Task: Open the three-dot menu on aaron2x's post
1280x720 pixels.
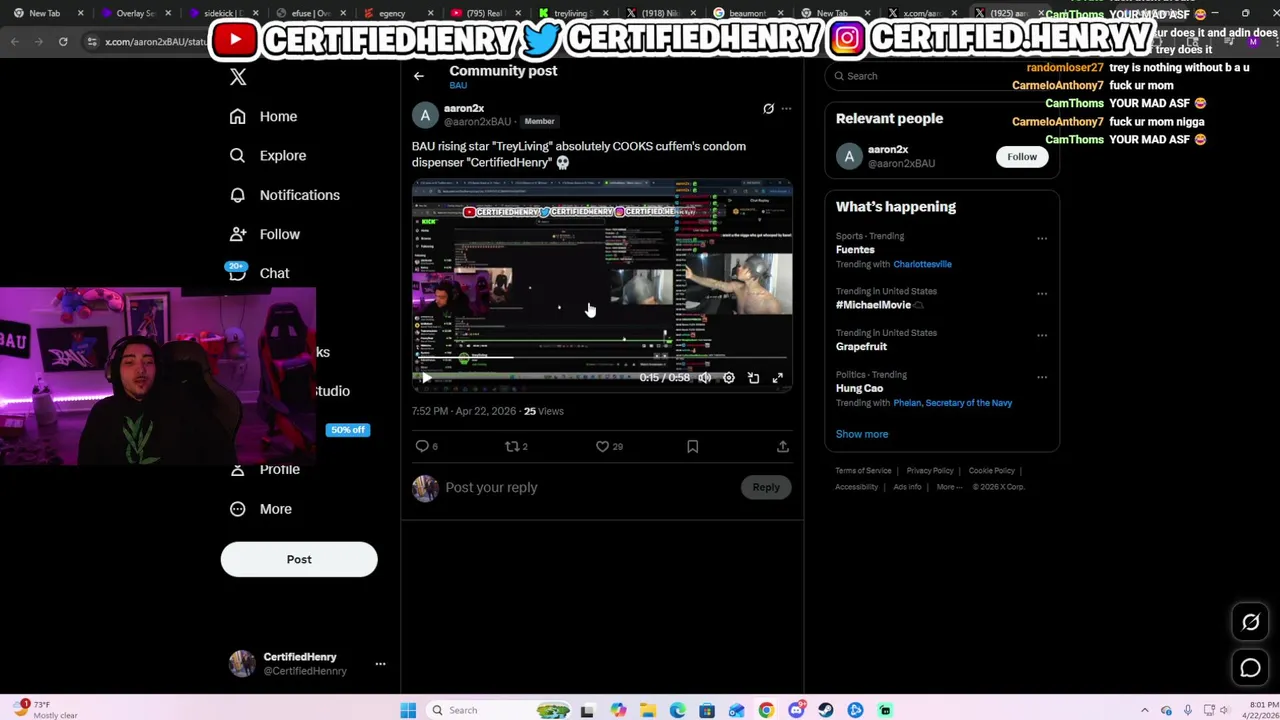Action: (786, 109)
